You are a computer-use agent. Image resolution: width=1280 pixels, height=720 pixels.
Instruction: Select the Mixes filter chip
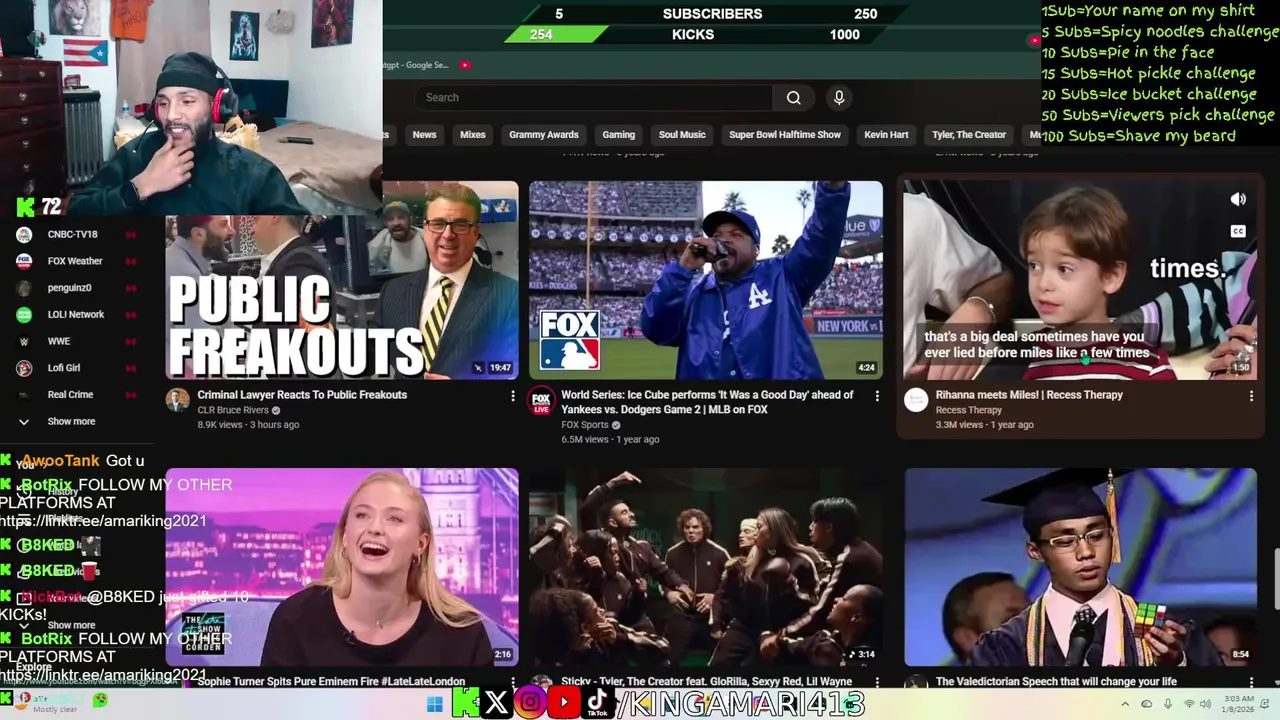(x=473, y=134)
